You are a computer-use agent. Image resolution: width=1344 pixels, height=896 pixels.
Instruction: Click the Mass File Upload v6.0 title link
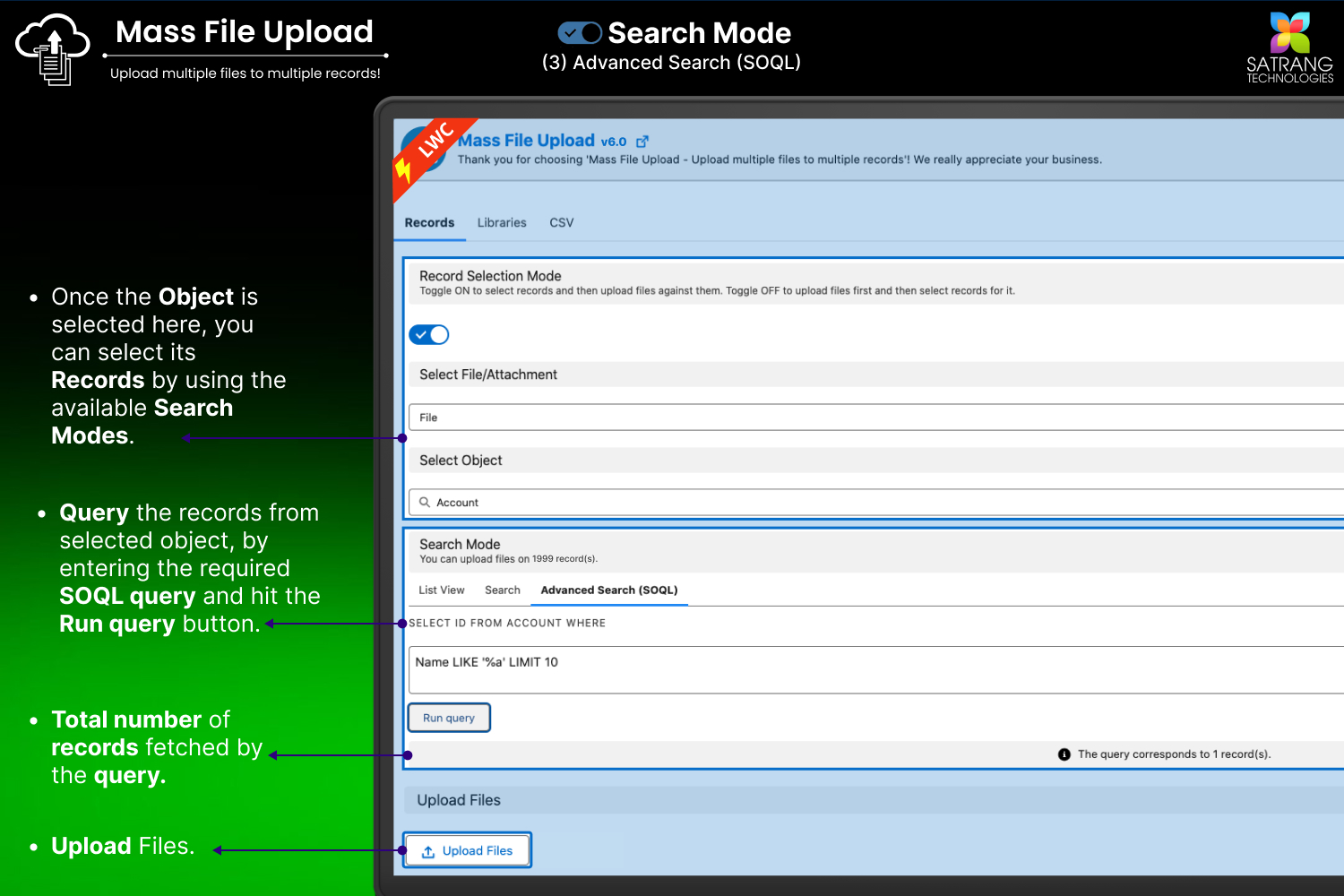pyautogui.click(x=542, y=141)
